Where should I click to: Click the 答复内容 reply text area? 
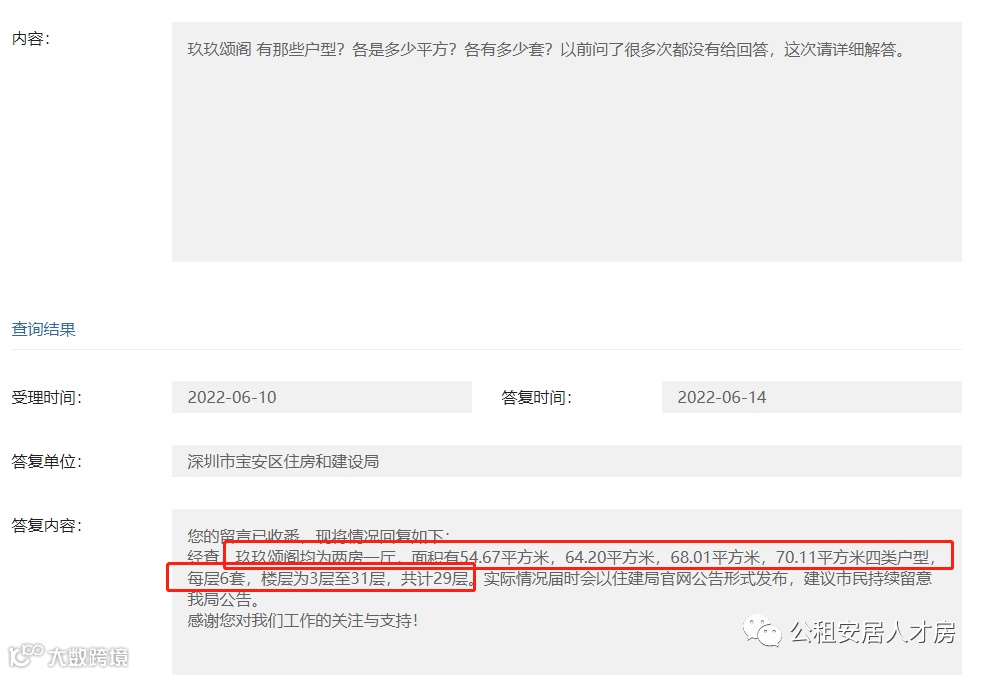(x=566, y=592)
